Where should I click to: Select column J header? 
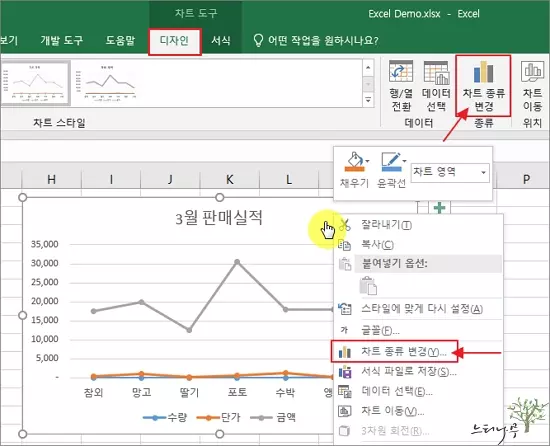(x=170, y=179)
